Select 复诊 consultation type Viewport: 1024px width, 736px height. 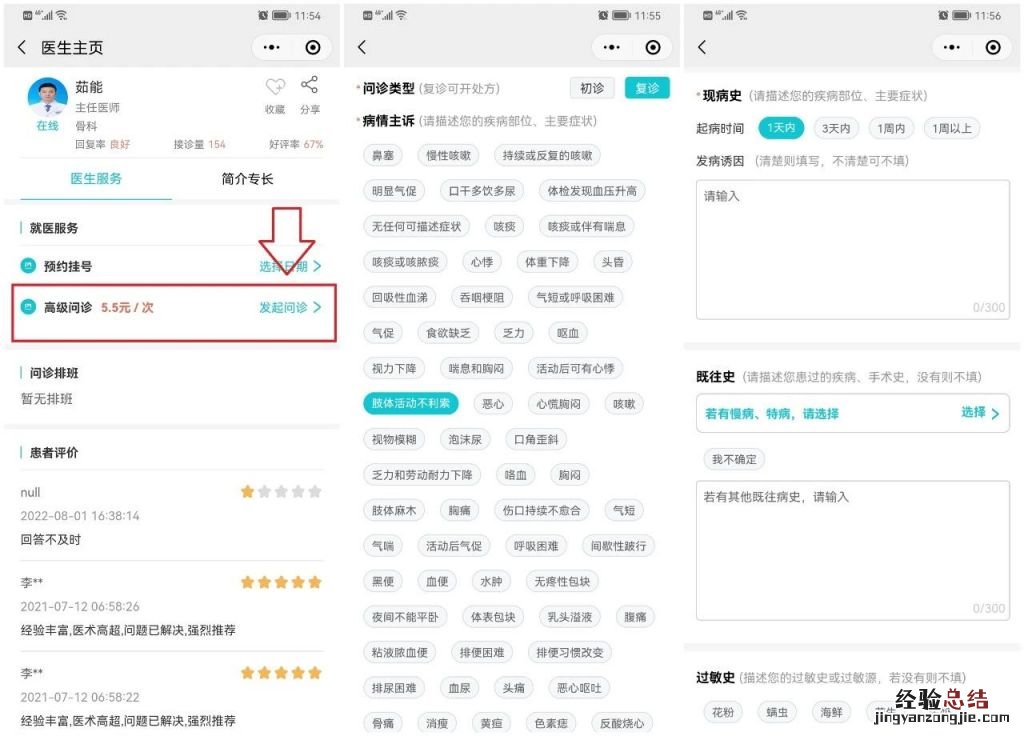[x=647, y=88]
